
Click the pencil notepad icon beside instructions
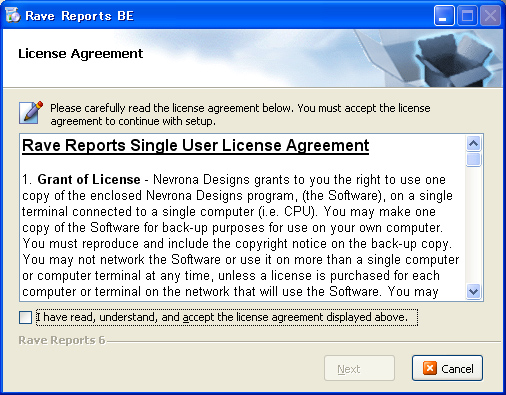pos(31,113)
